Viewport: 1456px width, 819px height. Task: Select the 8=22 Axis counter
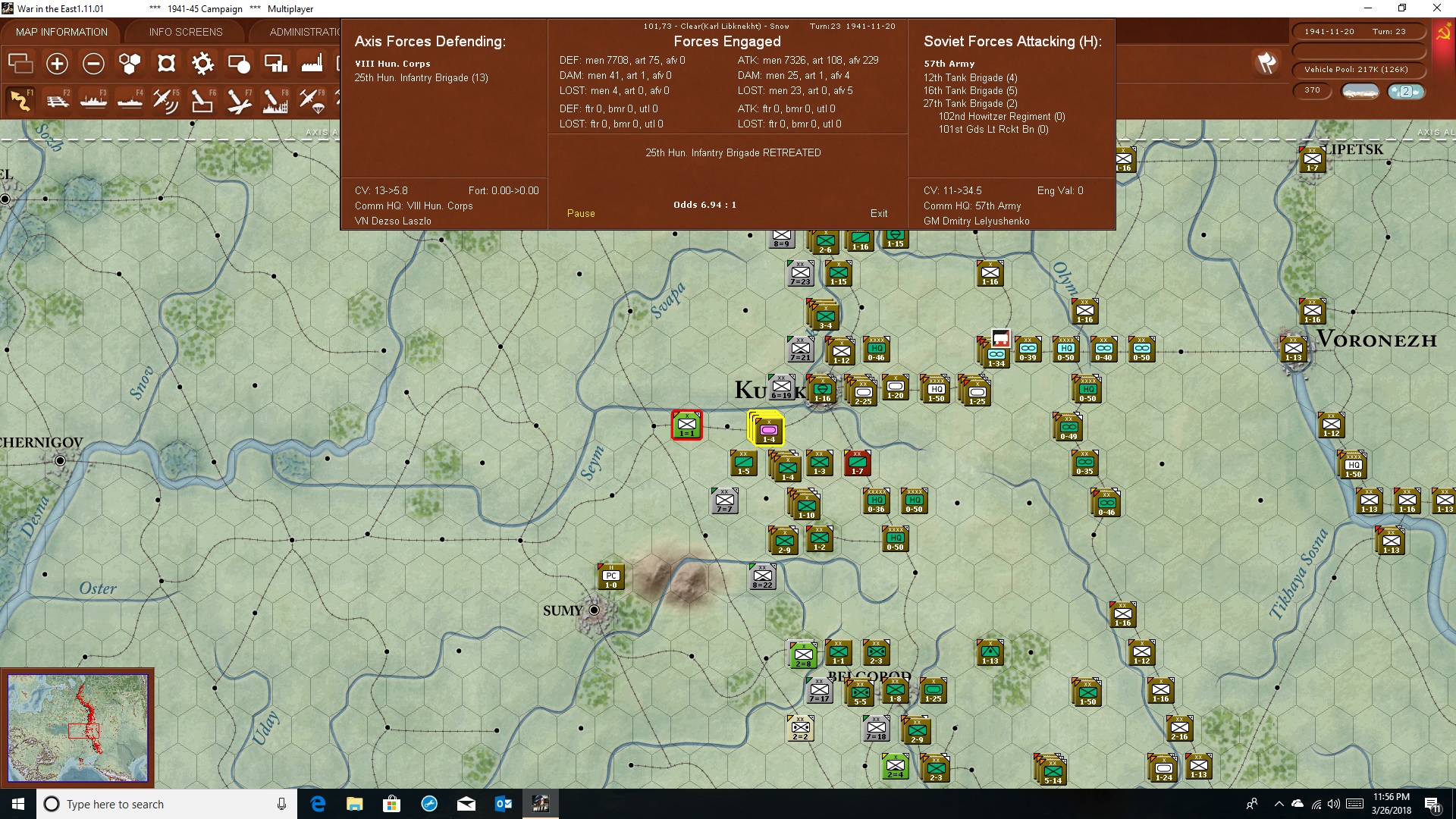coord(762,578)
